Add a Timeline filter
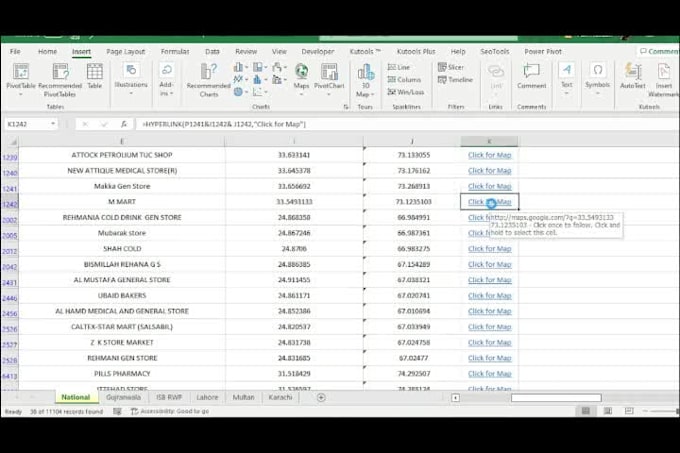This screenshot has width=680, height=453. pyautogui.click(x=455, y=80)
